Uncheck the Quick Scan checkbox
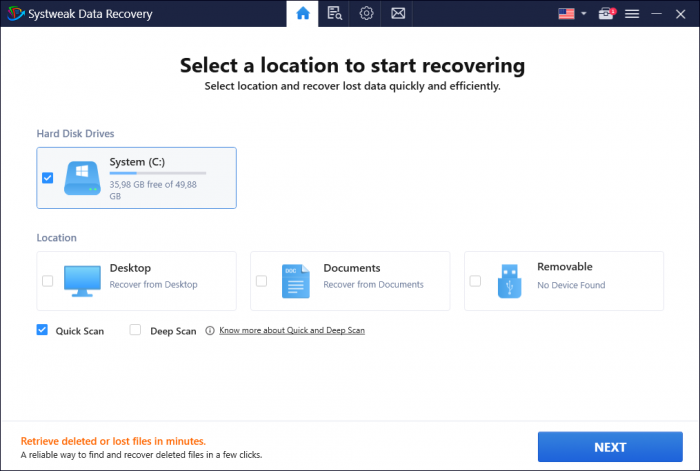Viewport: 700px width, 471px height. pyautogui.click(x=42, y=329)
